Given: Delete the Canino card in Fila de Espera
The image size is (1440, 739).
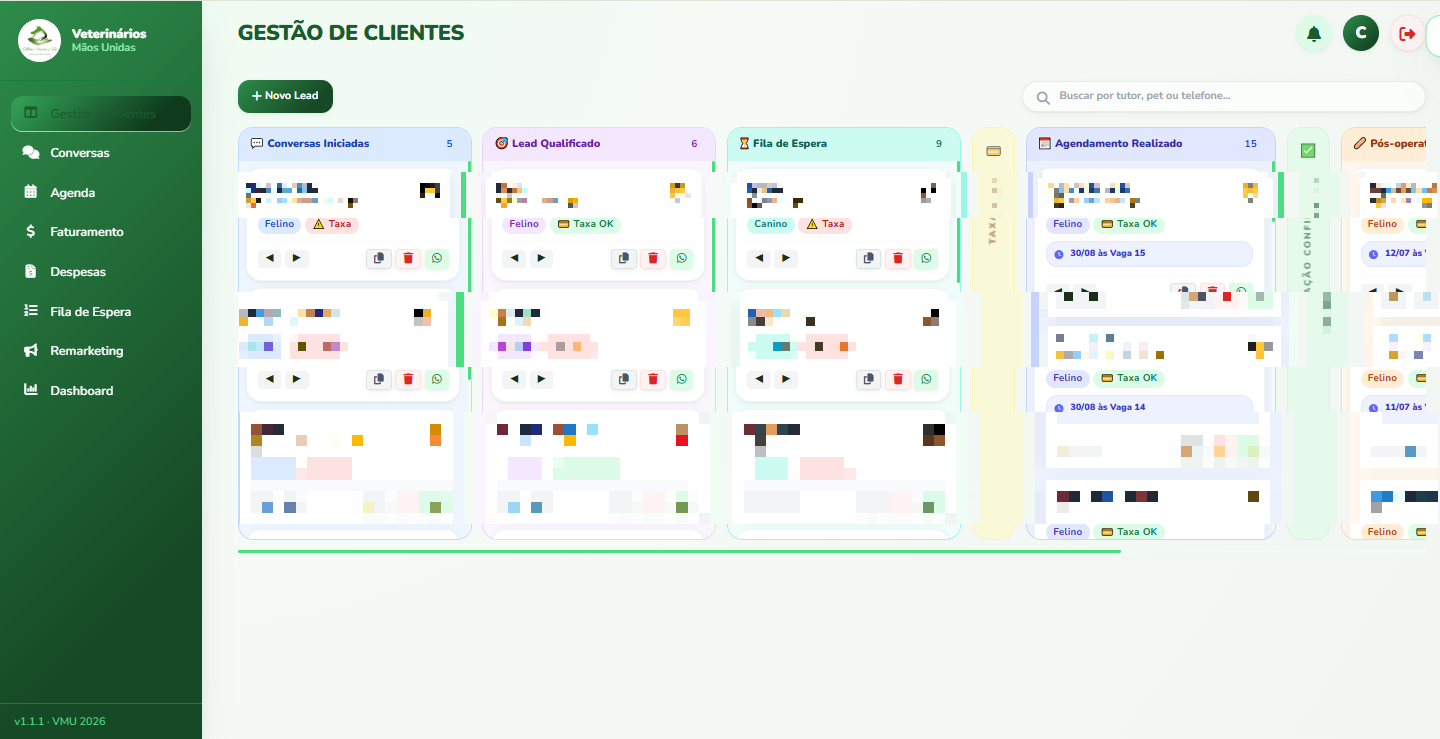Looking at the screenshot, I should click(897, 258).
